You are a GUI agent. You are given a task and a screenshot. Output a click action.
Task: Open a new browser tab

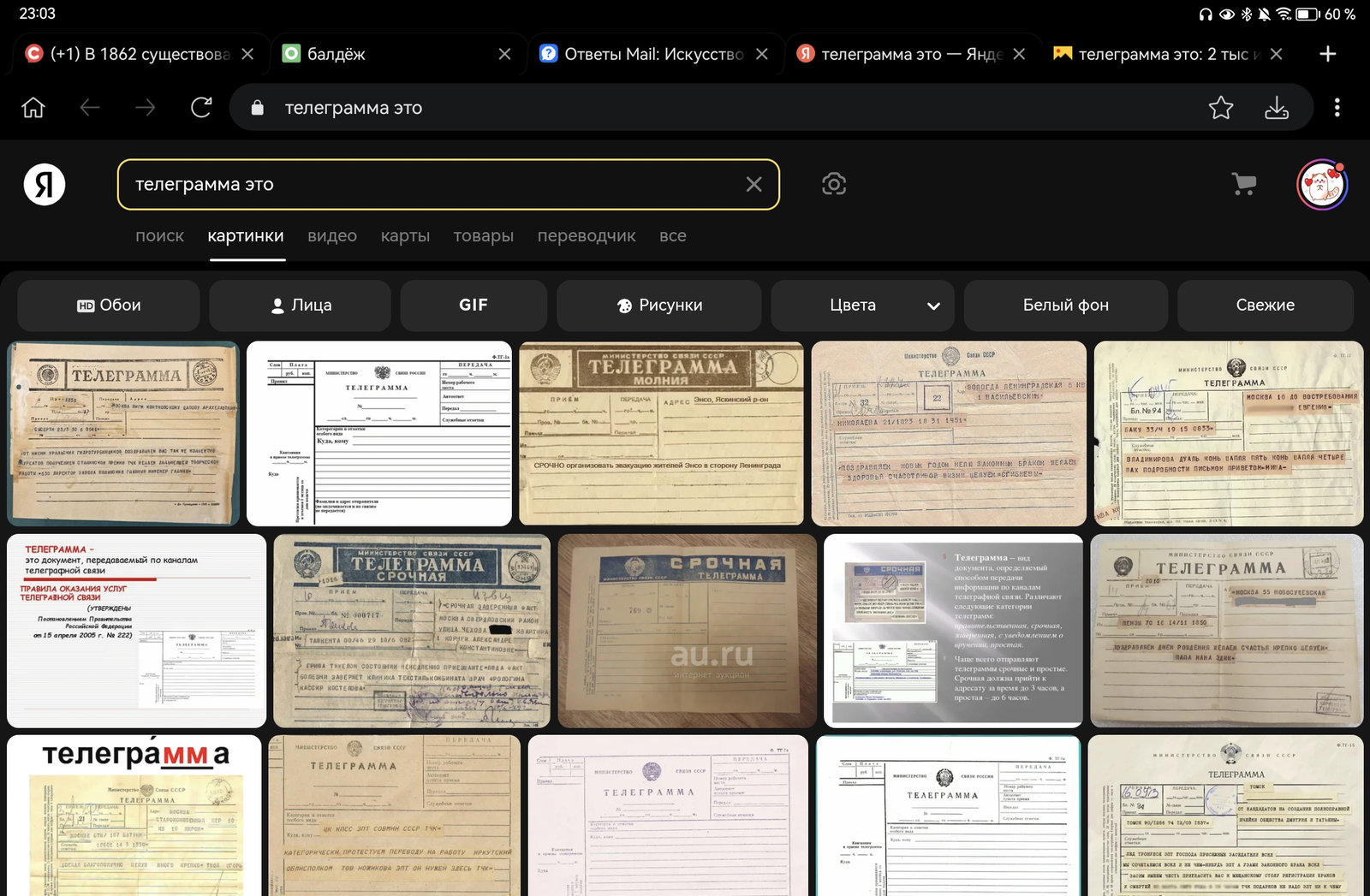click(x=1328, y=54)
